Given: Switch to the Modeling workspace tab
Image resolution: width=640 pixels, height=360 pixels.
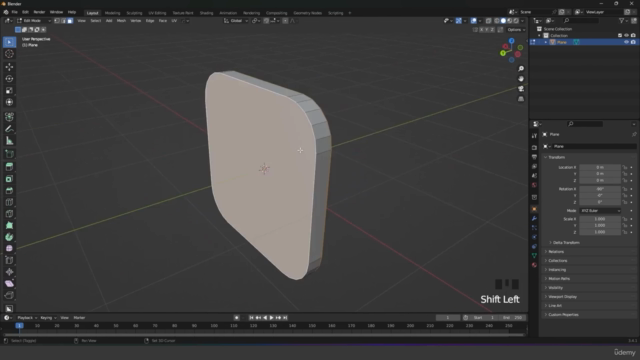Looking at the screenshot, I should (x=112, y=13).
